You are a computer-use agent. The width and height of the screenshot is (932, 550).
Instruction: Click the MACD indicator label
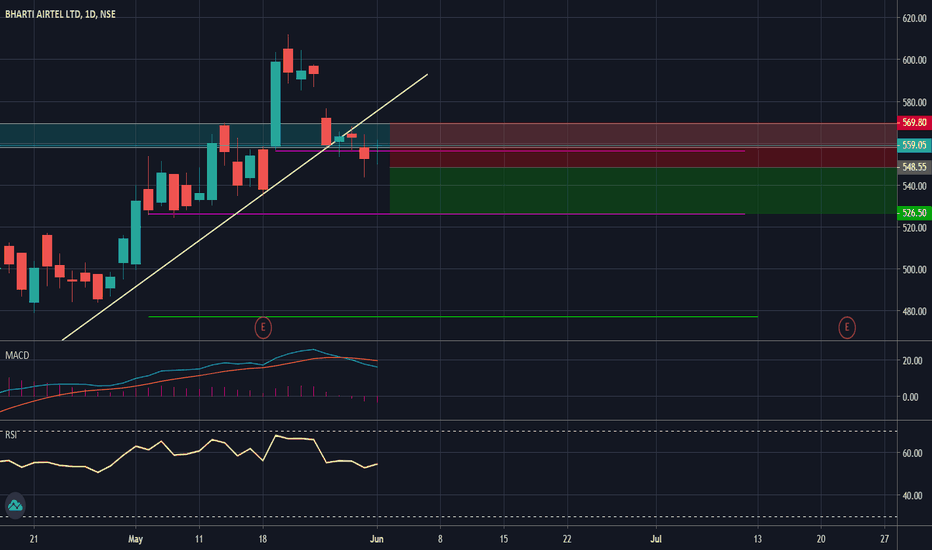pyautogui.click(x=17, y=356)
